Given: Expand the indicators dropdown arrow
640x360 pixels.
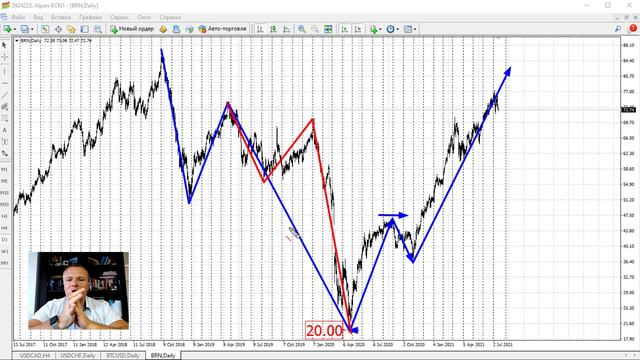Looking at the screenshot, I should (380, 29).
